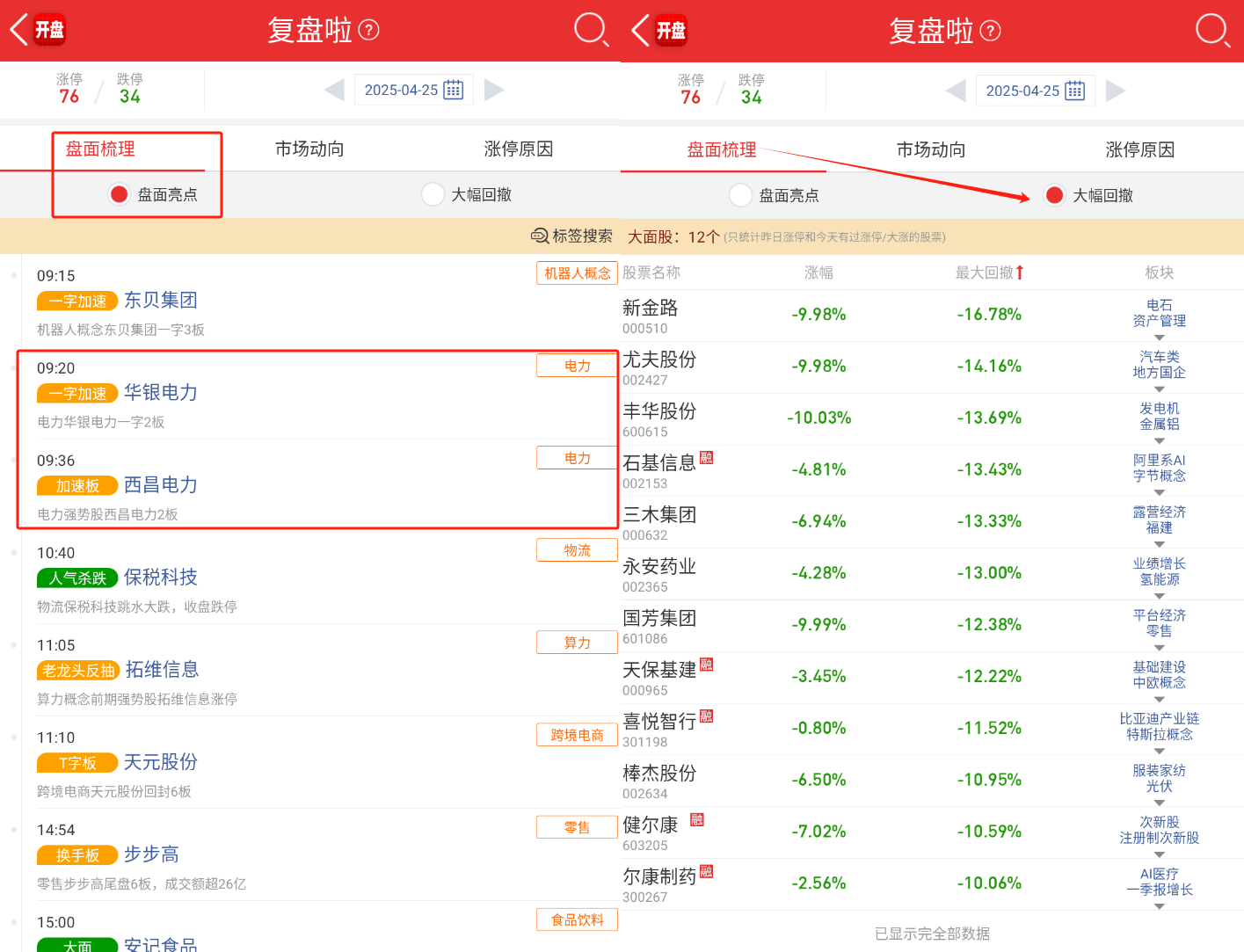The image size is (1244, 952).
Task: Switch to 盘面梳理 tab in left panel
Action: pyautogui.click(x=100, y=149)
